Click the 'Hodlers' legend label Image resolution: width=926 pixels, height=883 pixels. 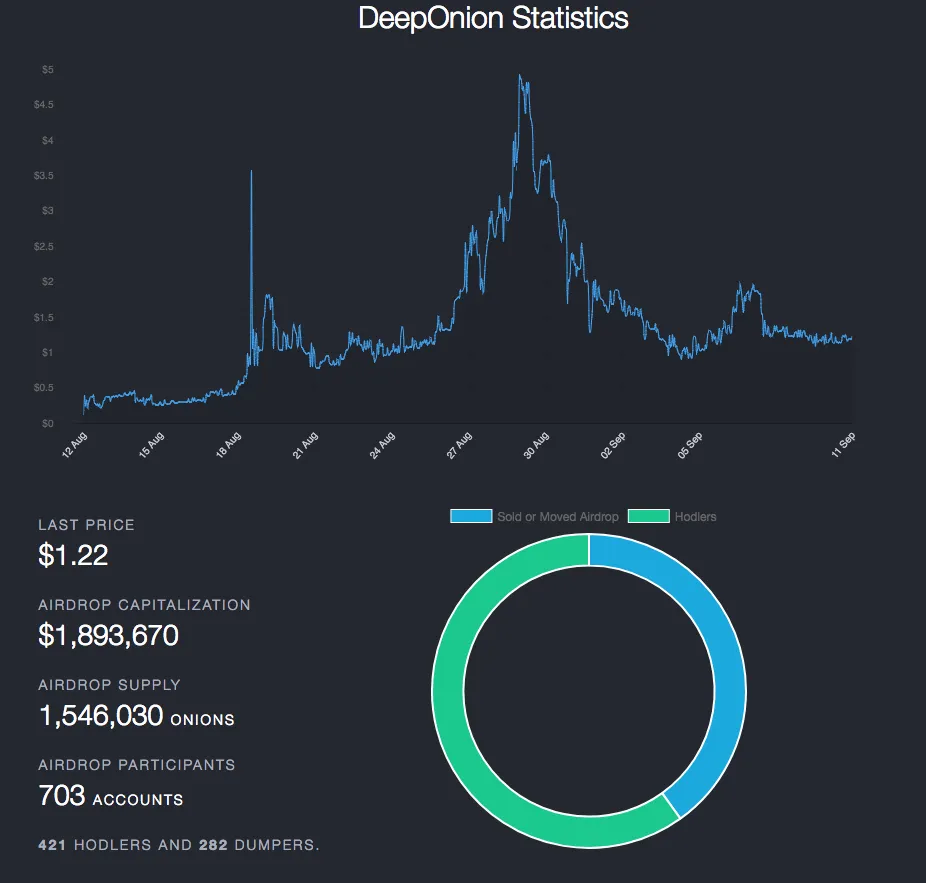695,517
